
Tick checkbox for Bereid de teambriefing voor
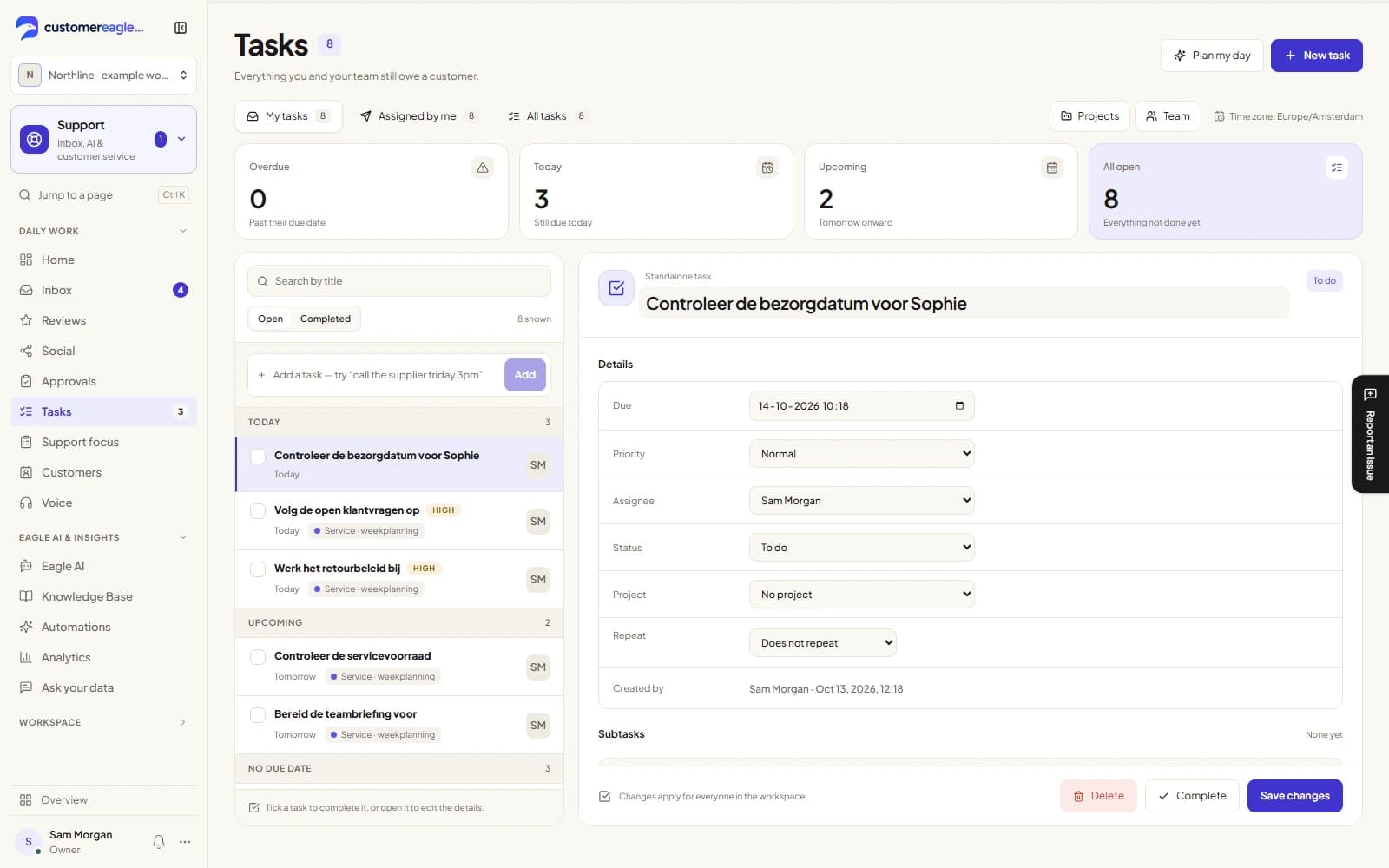click(258, 714)
